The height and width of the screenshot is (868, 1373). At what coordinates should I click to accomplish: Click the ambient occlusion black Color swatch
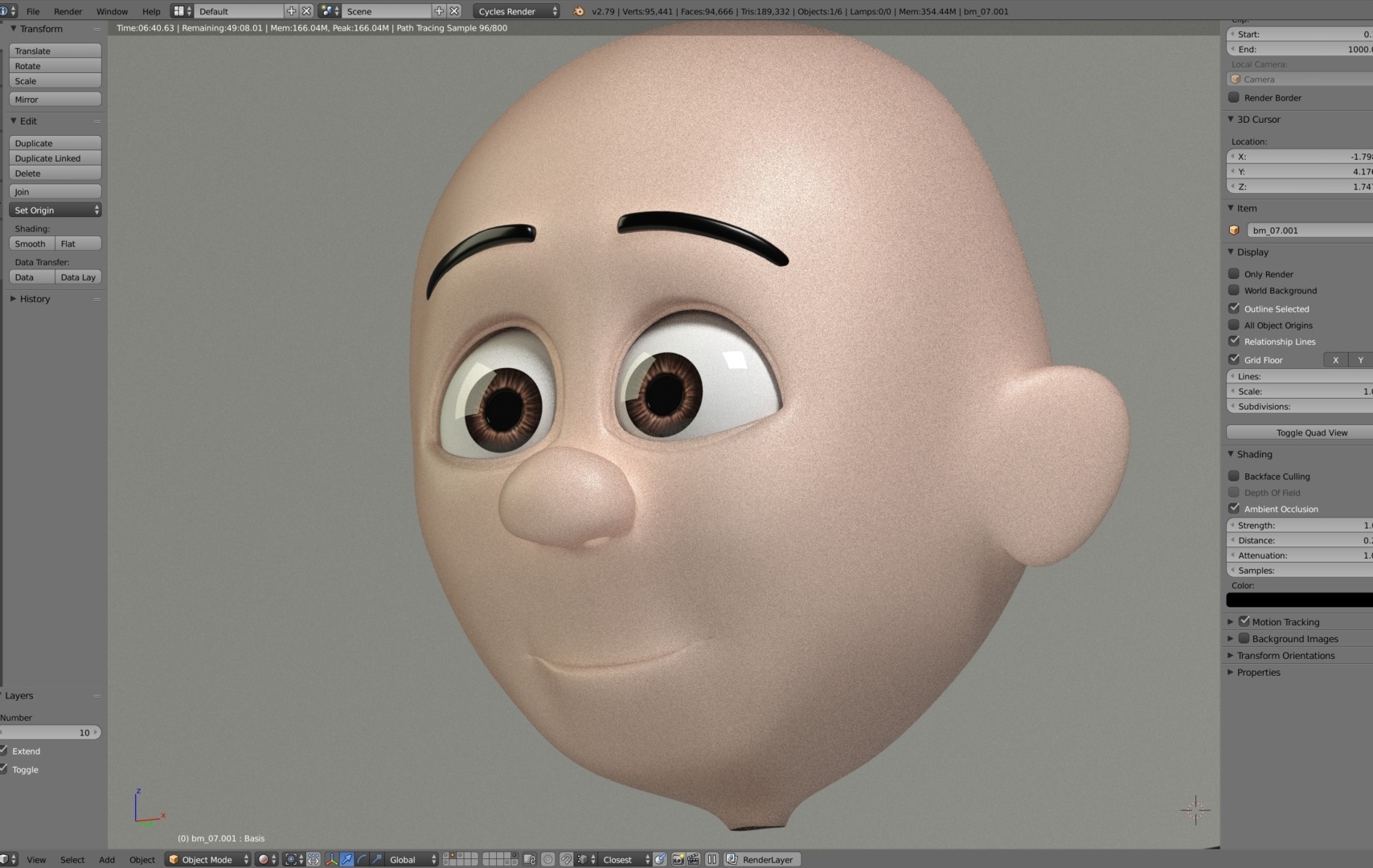tap(1299, 600)
